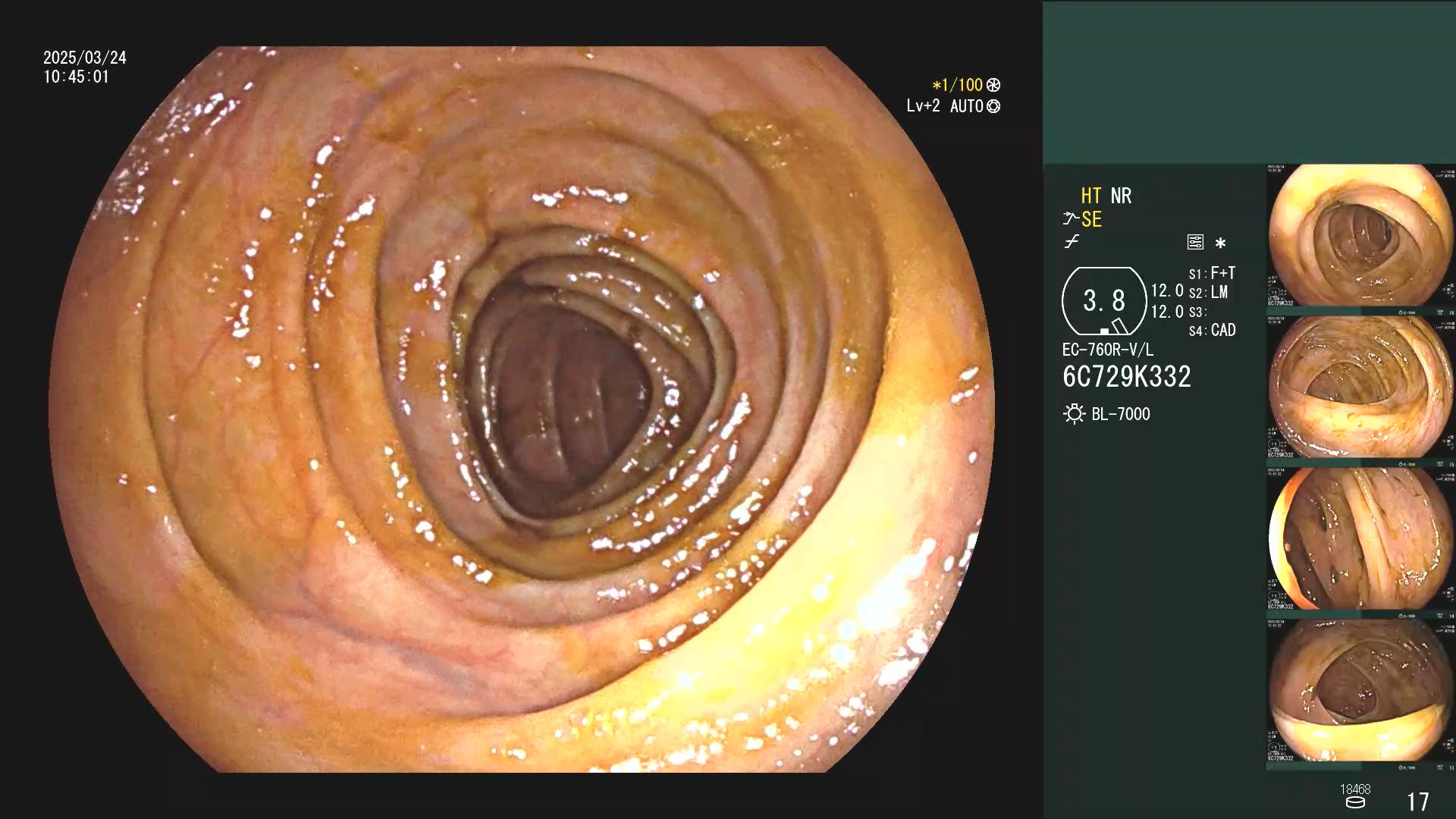This screenshot has width=1456, height=819.
Task: Click the NR noise reduction label
Action: tap(1121, 196)
